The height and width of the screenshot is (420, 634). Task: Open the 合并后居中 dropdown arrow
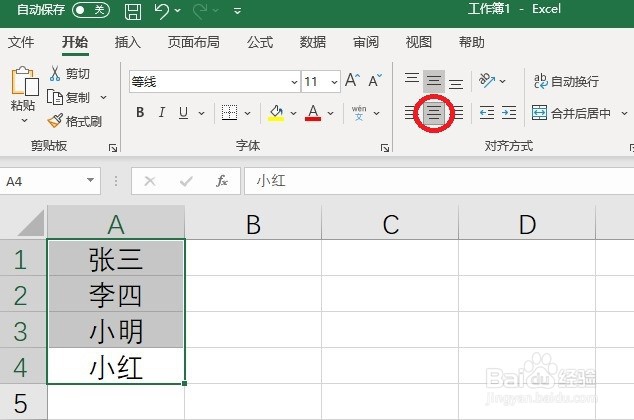click(624, 114)
